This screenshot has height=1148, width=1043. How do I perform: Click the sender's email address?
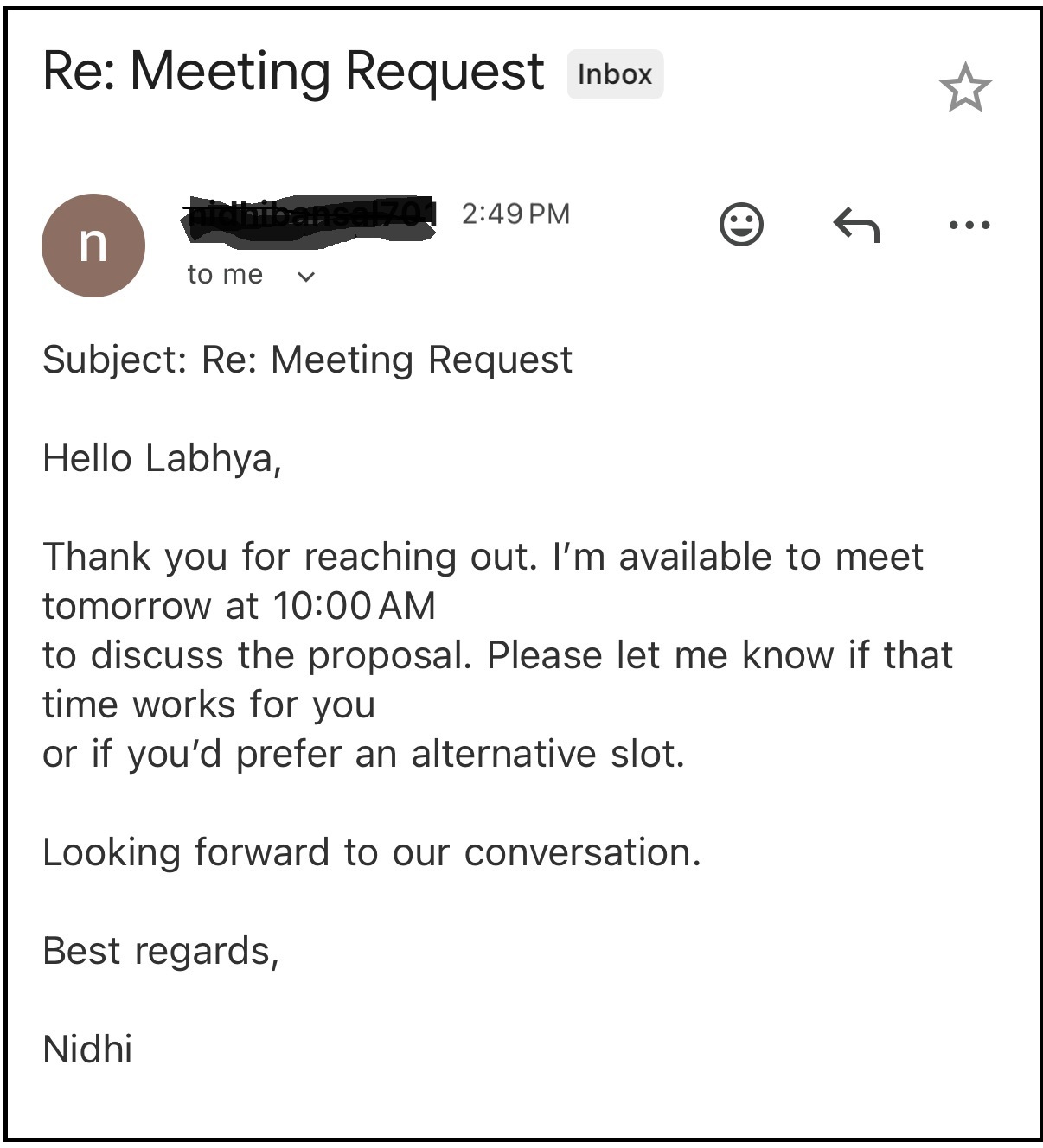point(311,214)
